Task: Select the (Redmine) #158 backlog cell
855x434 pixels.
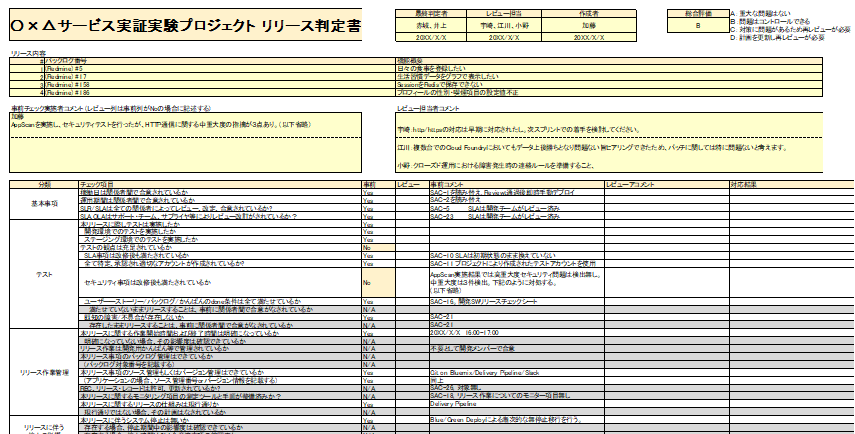Action: coord(220,85)
